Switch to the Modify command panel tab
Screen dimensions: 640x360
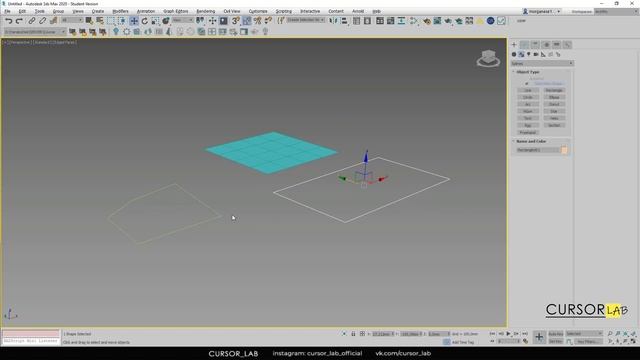coord(524,44)
